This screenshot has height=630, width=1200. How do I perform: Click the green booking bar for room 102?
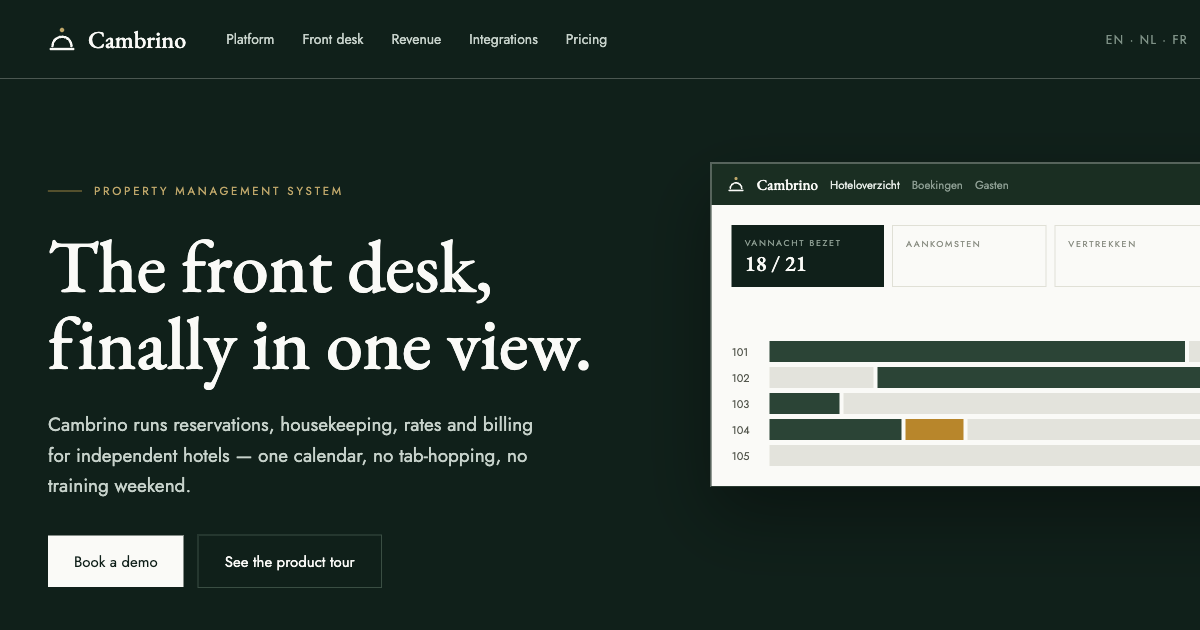point(1038,378)
